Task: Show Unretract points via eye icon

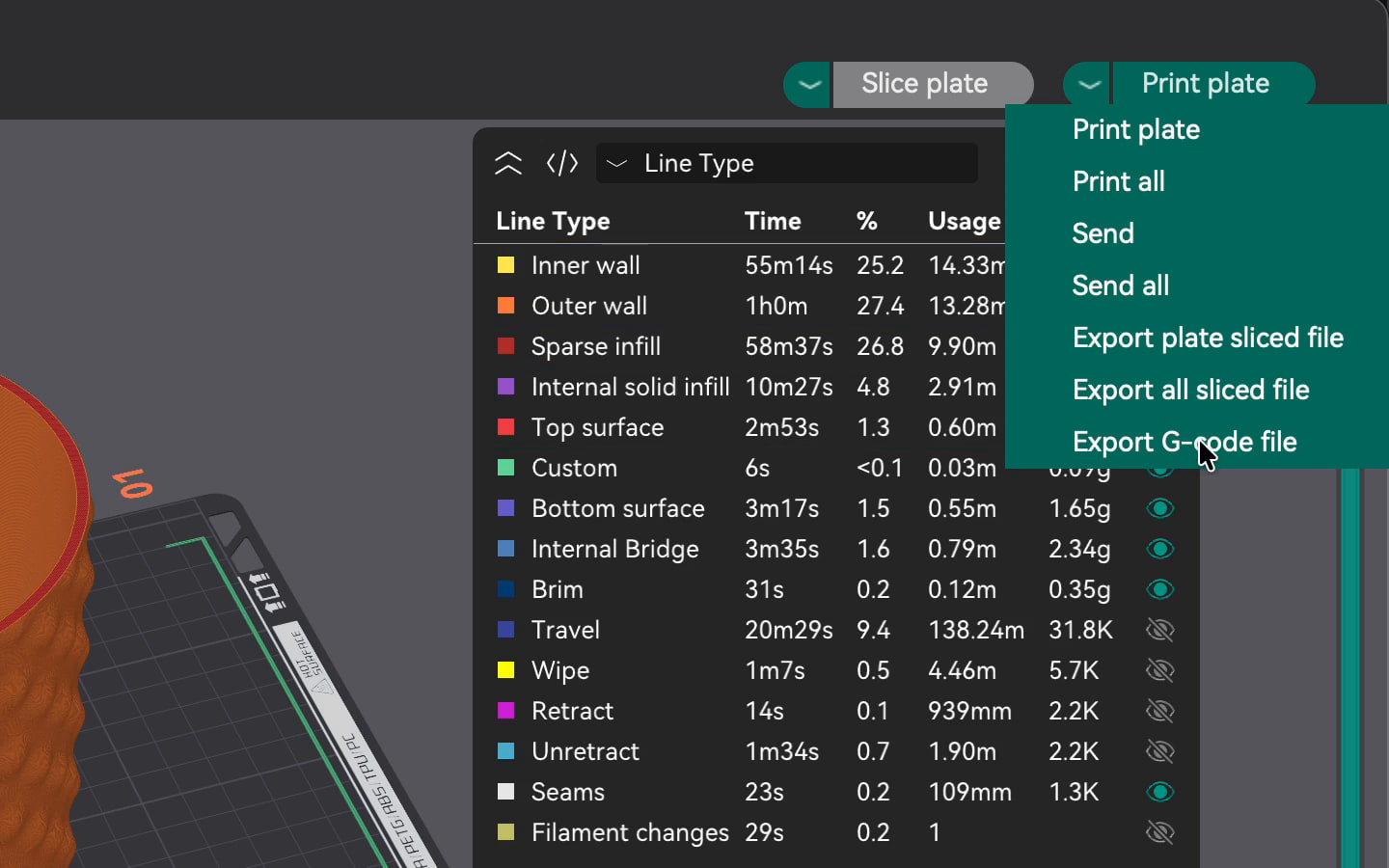Action: (x=1160, y=751)
